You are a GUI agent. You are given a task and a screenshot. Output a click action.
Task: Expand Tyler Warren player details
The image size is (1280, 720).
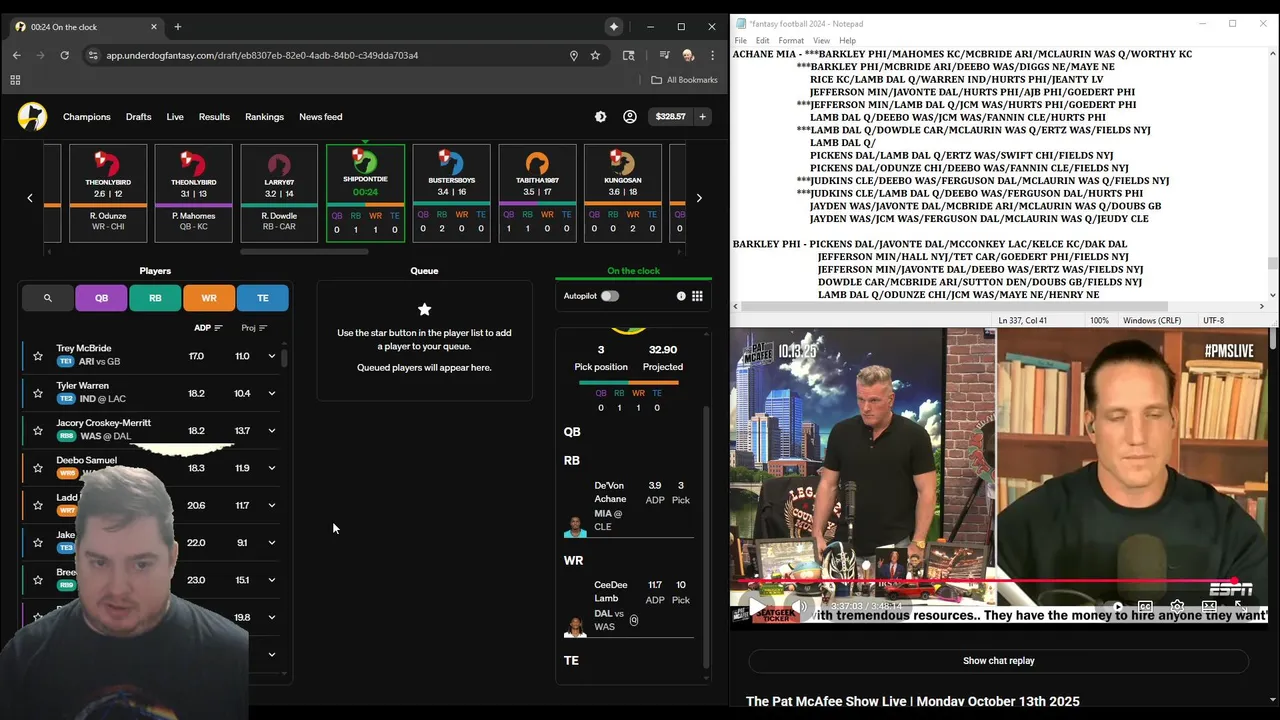click(x=271, y=393)
